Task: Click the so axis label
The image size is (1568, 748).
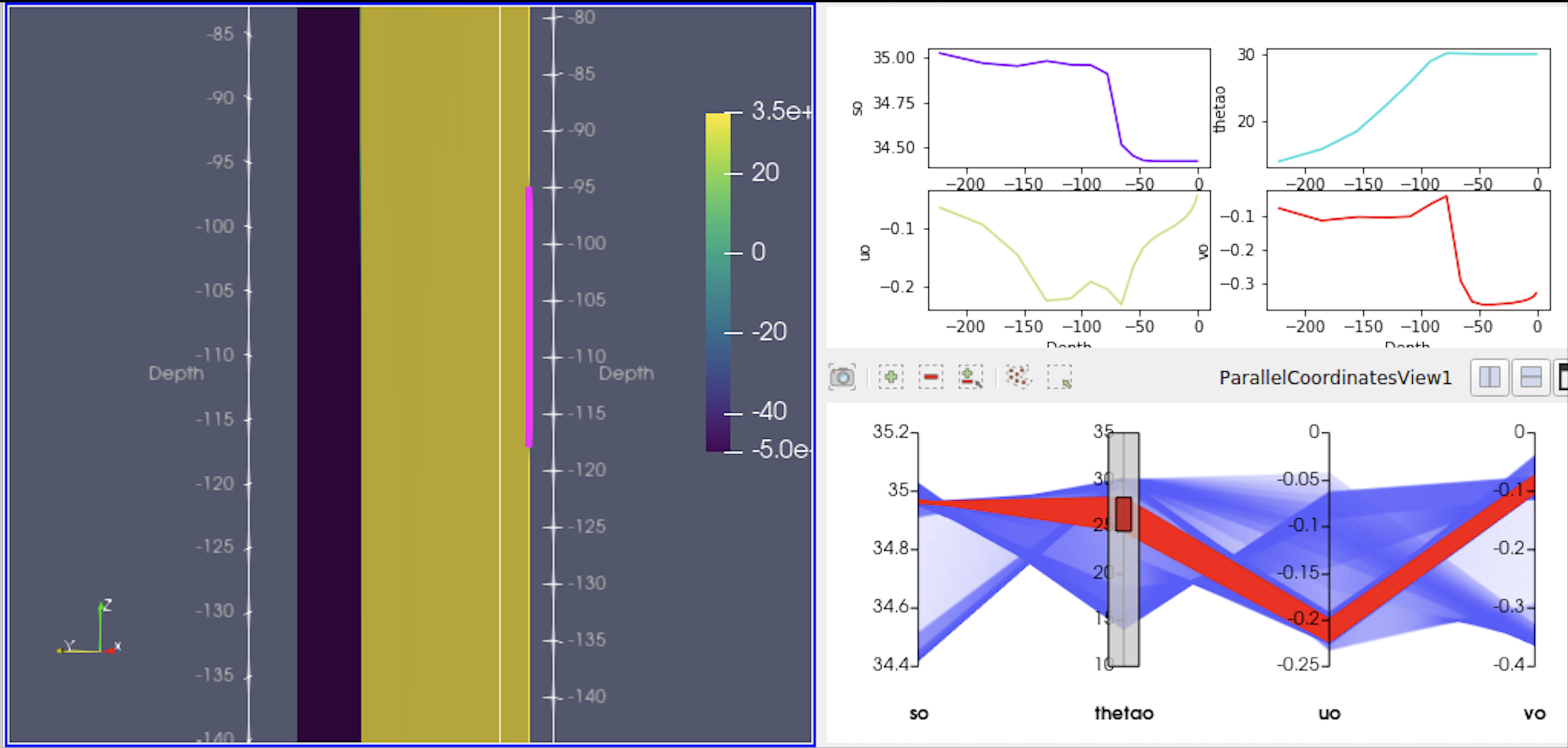Action: tap(918, 713)
